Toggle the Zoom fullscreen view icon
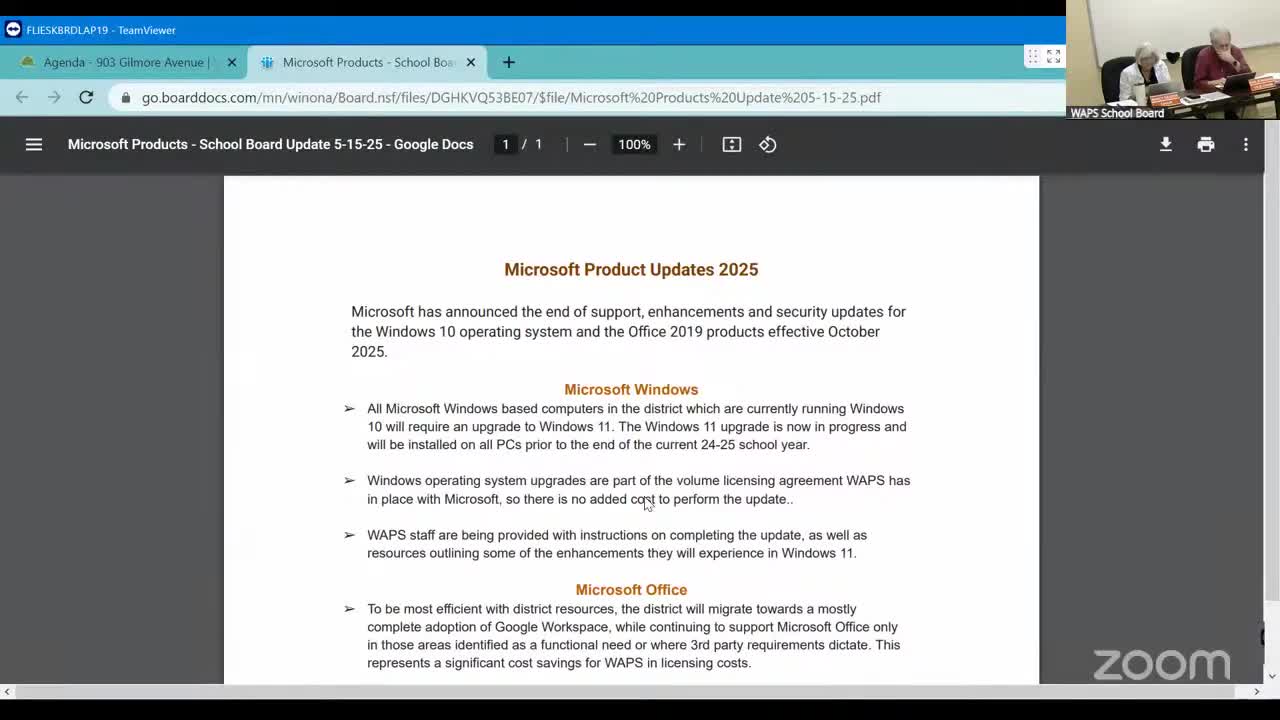1280x720 pixels. click(1053, 57)
